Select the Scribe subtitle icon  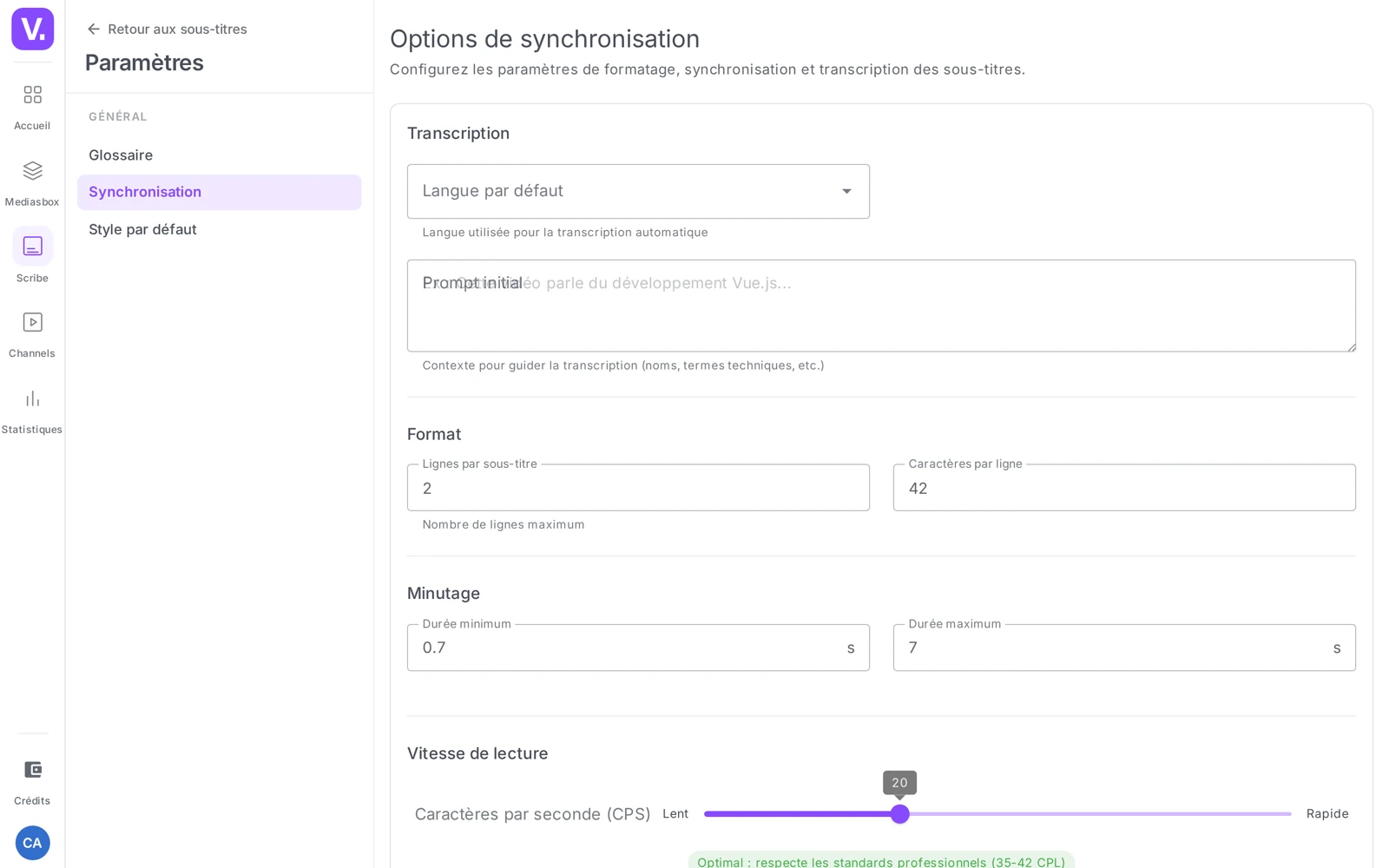[x=32, y=247]
